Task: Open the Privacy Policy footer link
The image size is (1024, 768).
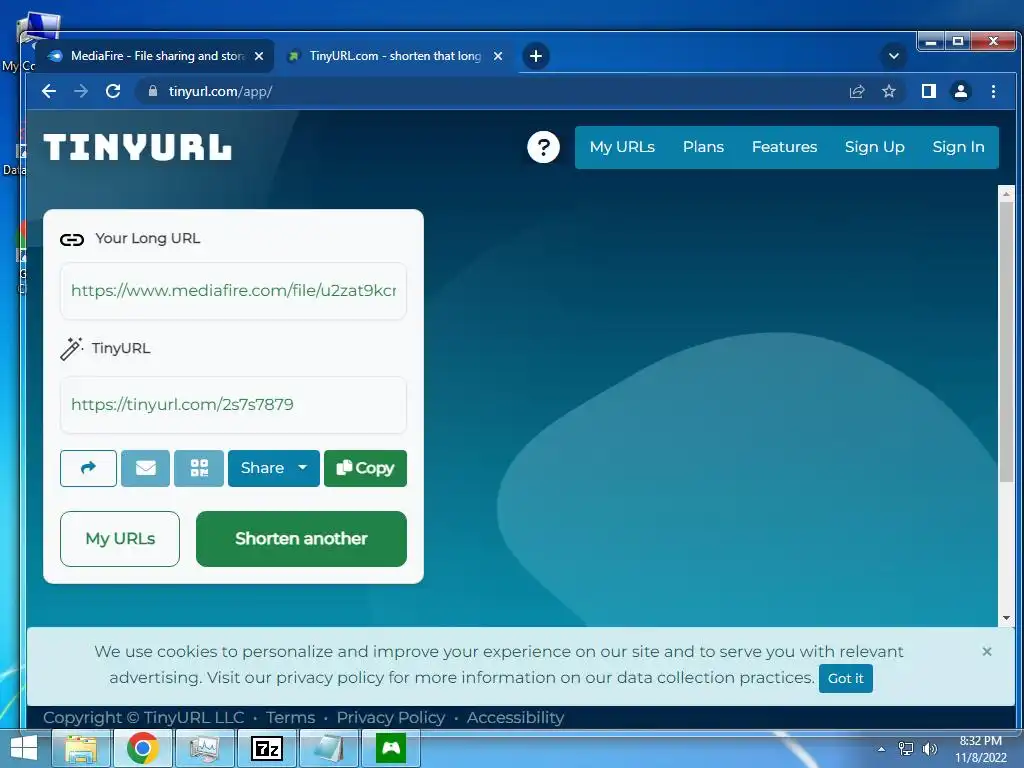Action: tap(391, 718)
